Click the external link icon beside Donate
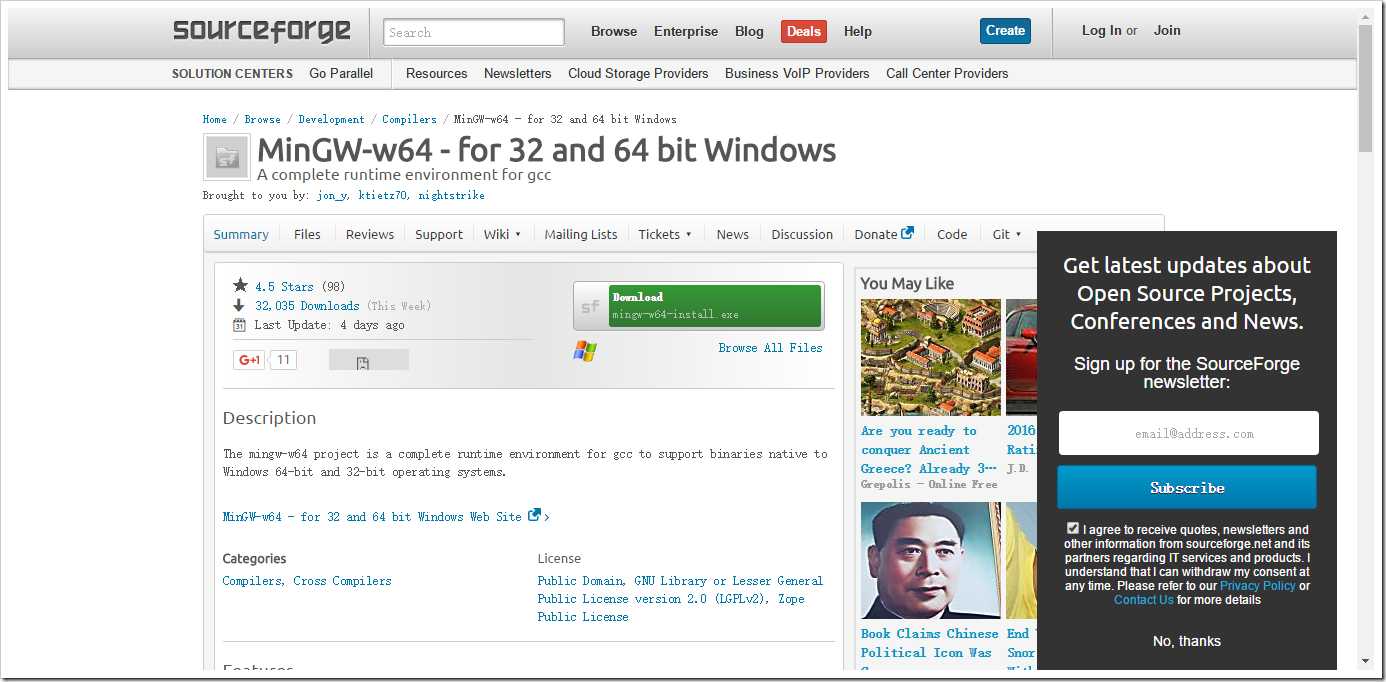1386x682 pixels. coord(908,233)
